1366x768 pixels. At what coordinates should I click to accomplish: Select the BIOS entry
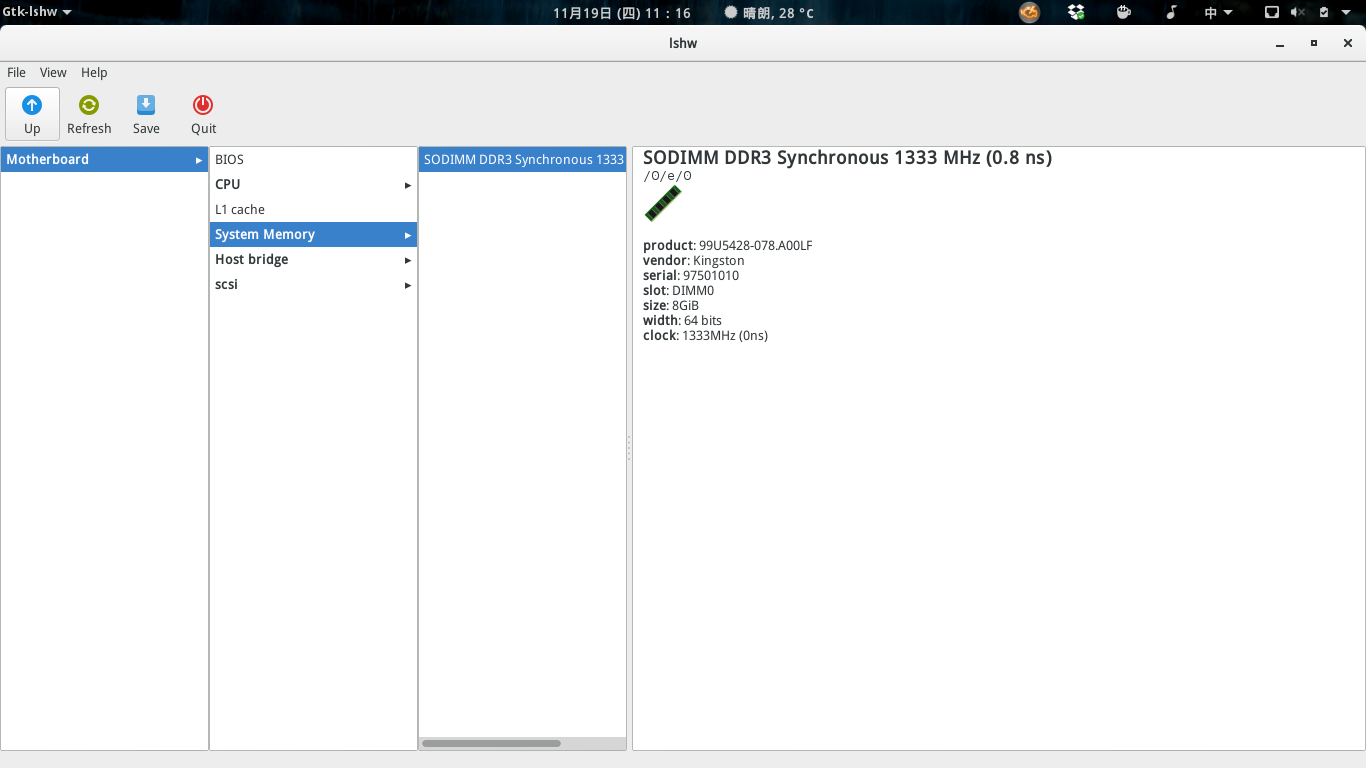pyautogui.click(x=229, y=159)
